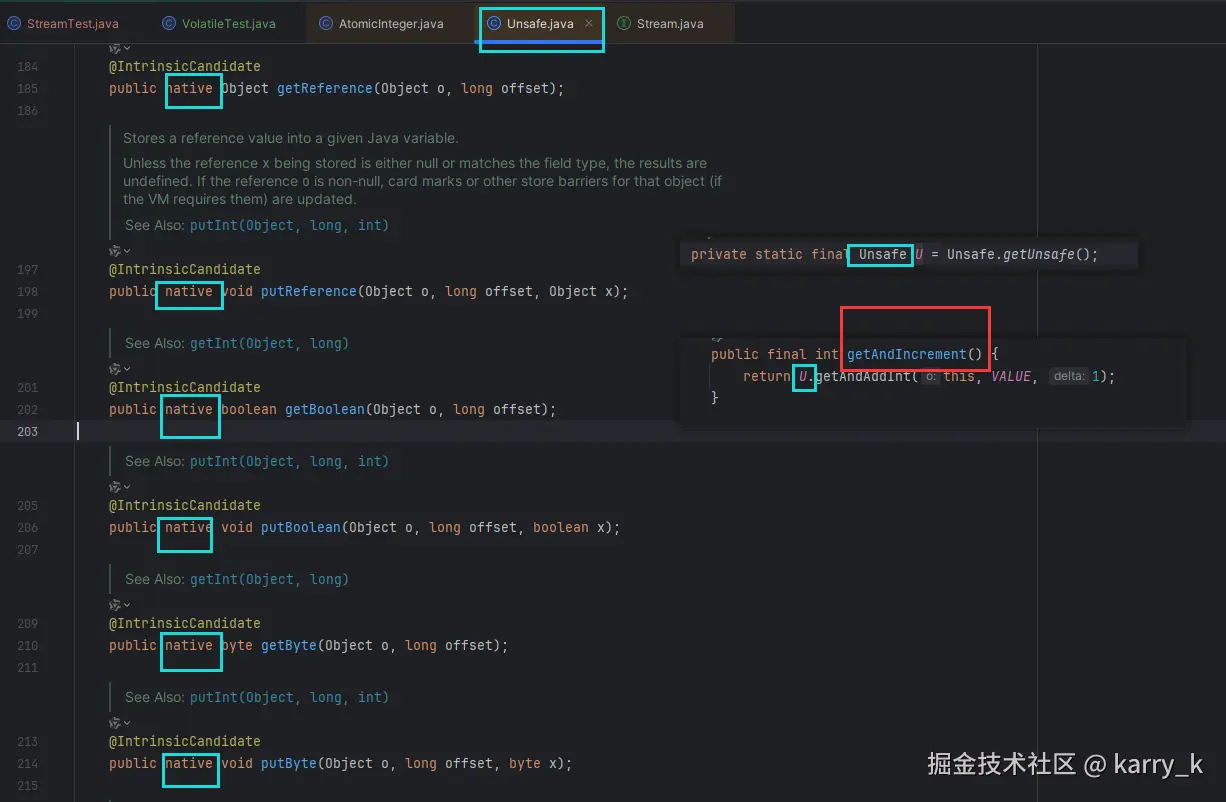
Task: Click line number 203 in the gutter
Action: (28, 431)
